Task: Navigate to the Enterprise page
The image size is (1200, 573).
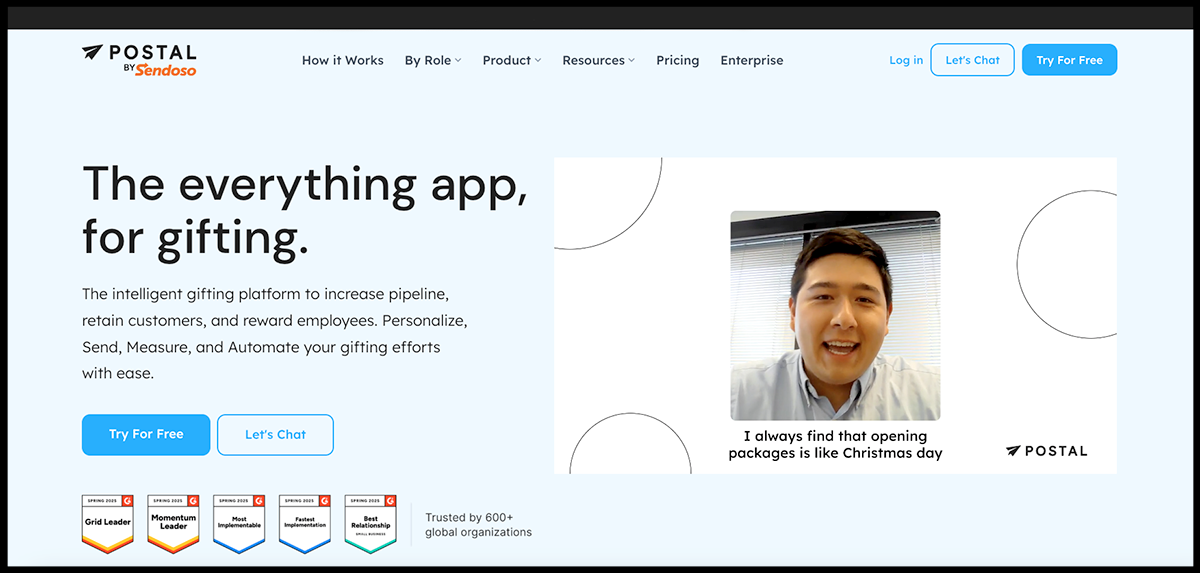Action: pyautogui.click(x=751, y=60)
